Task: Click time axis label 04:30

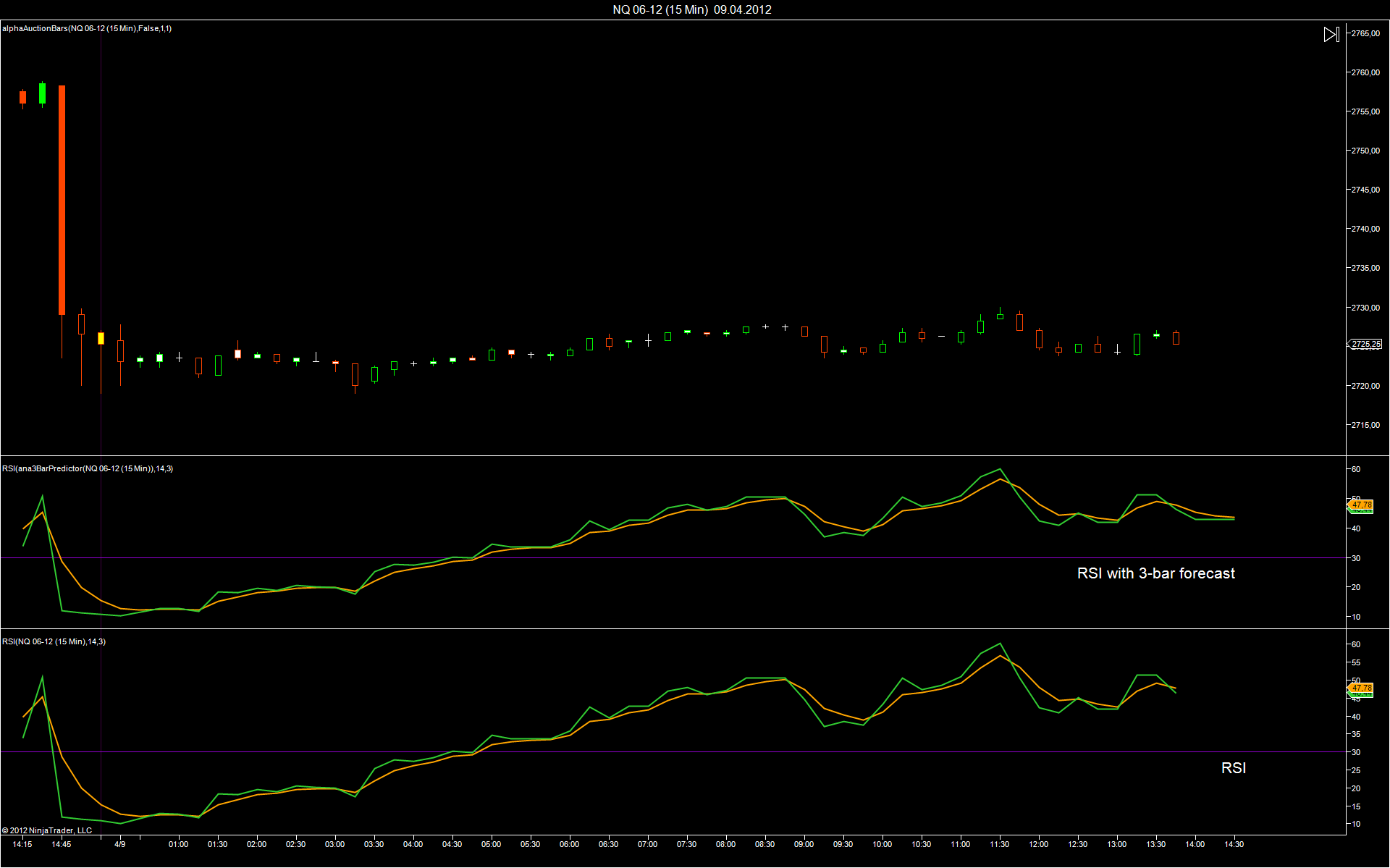Action: click(x=452, y=844)
